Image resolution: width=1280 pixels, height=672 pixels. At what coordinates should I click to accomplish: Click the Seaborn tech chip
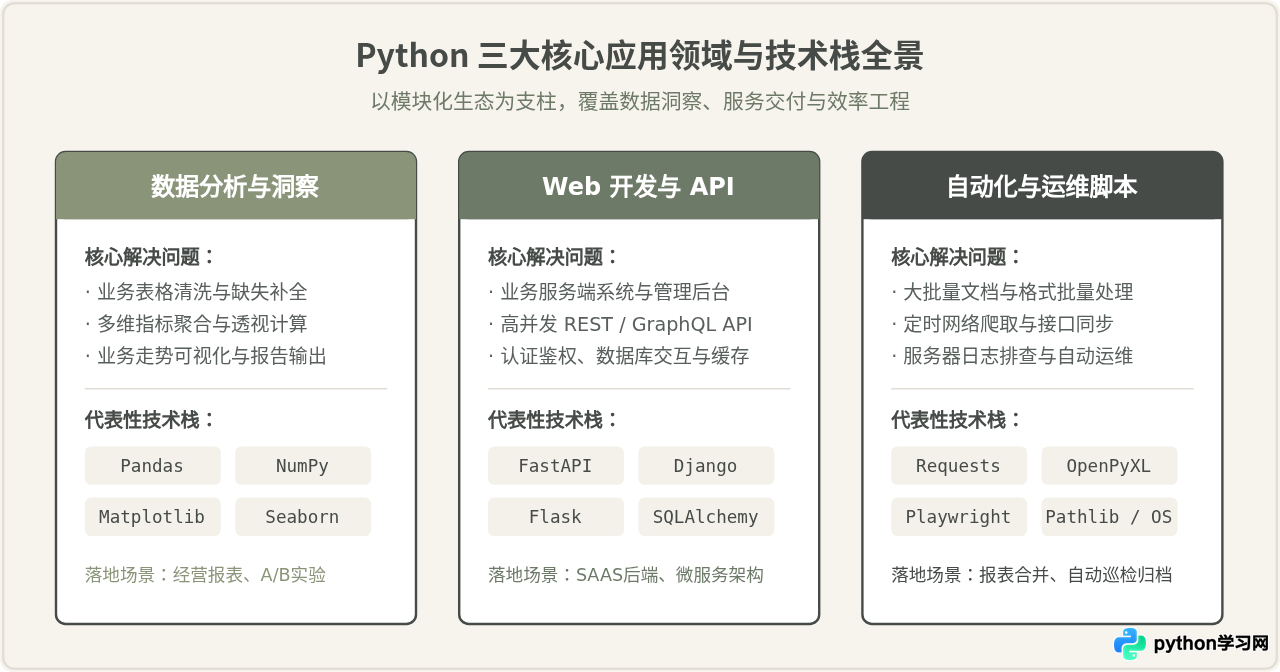click(x=303, y=517)
